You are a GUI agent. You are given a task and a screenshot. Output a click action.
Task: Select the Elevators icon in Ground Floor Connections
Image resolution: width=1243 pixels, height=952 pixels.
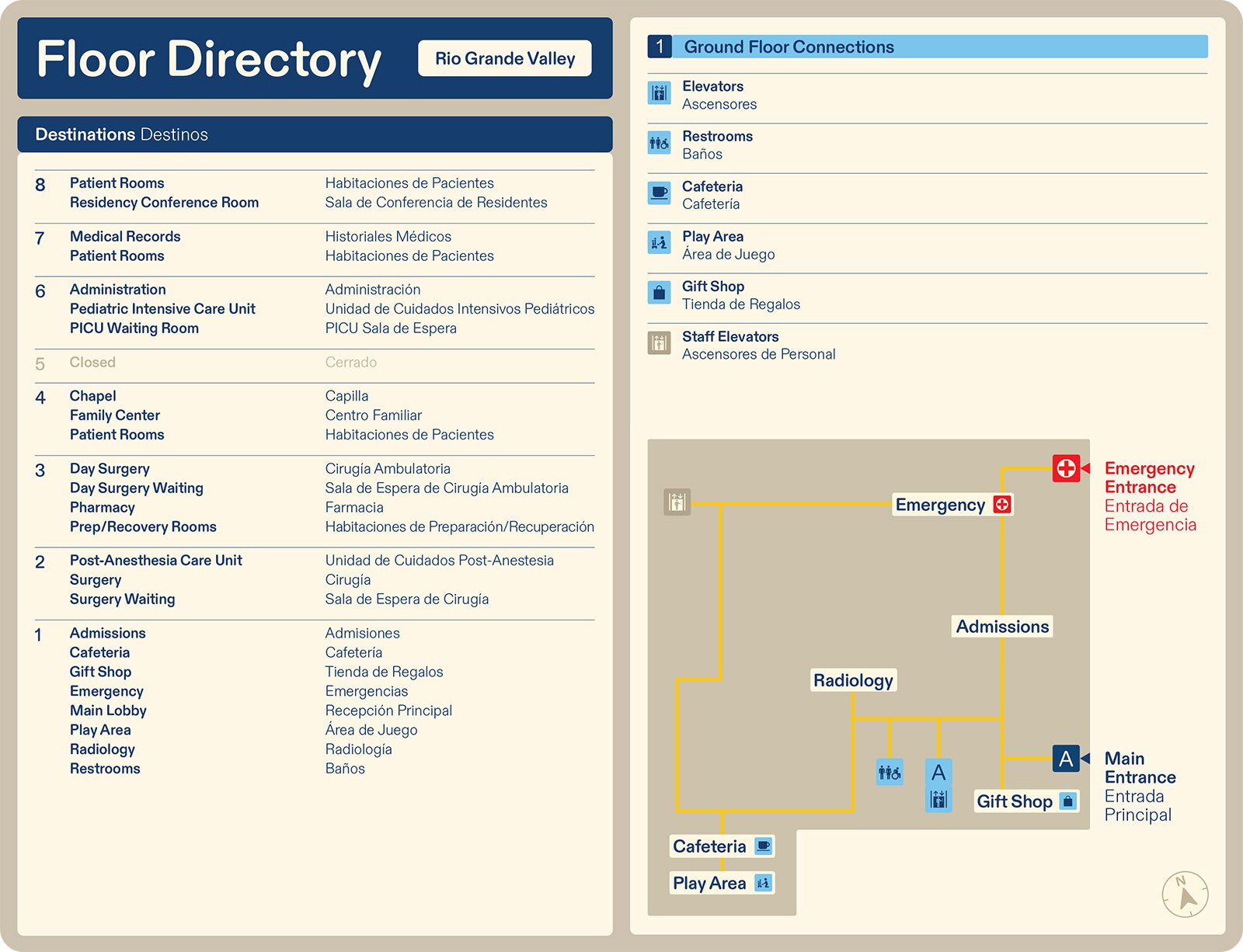[659, 93]
